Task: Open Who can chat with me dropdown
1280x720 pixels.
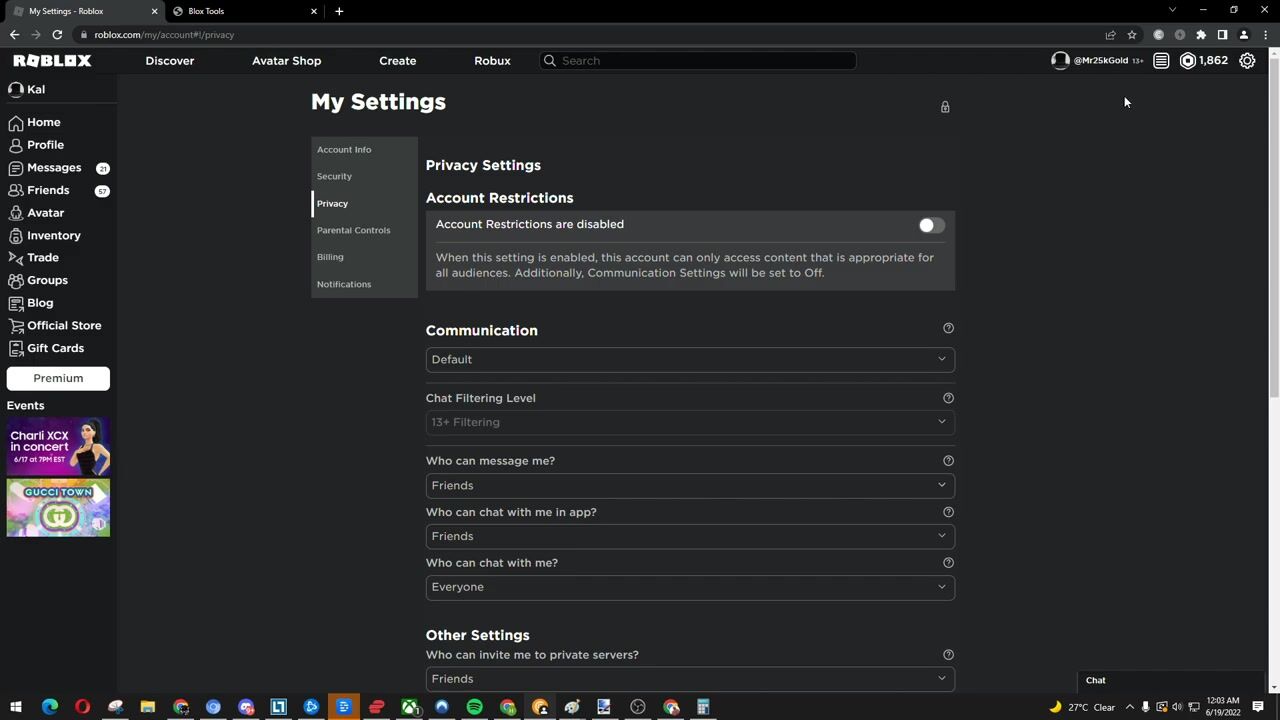Action: (x=690, y=588)
